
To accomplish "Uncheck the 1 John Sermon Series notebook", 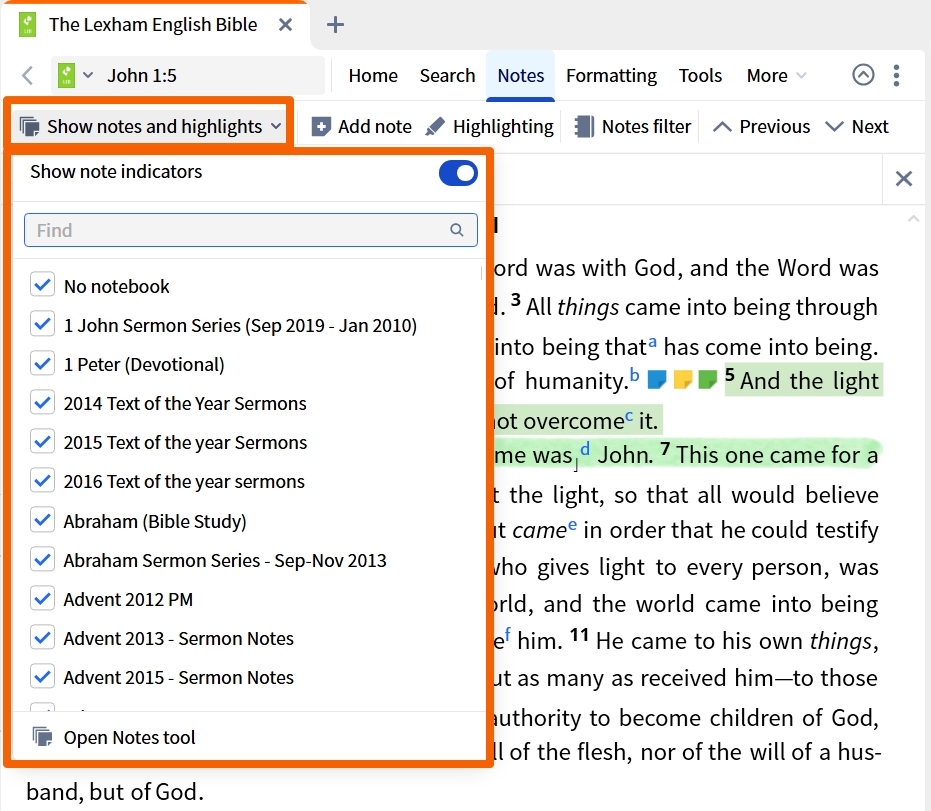I will [43, 324].
